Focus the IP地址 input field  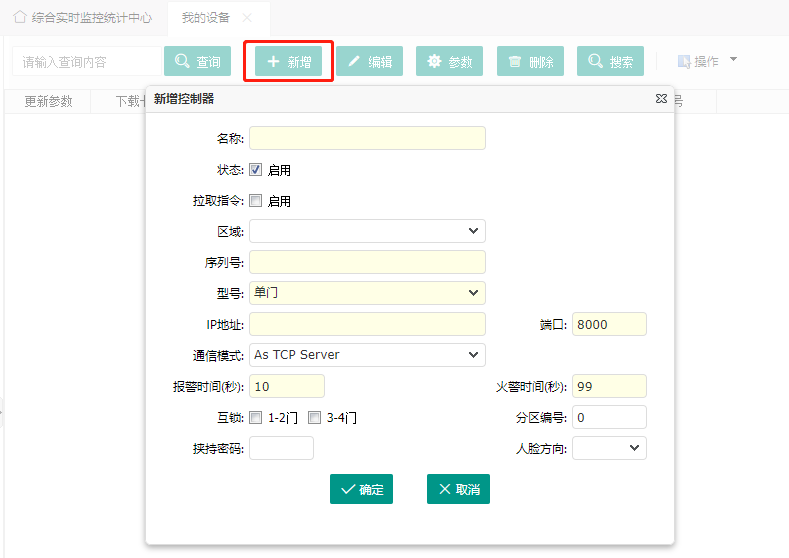pos(367,324)
